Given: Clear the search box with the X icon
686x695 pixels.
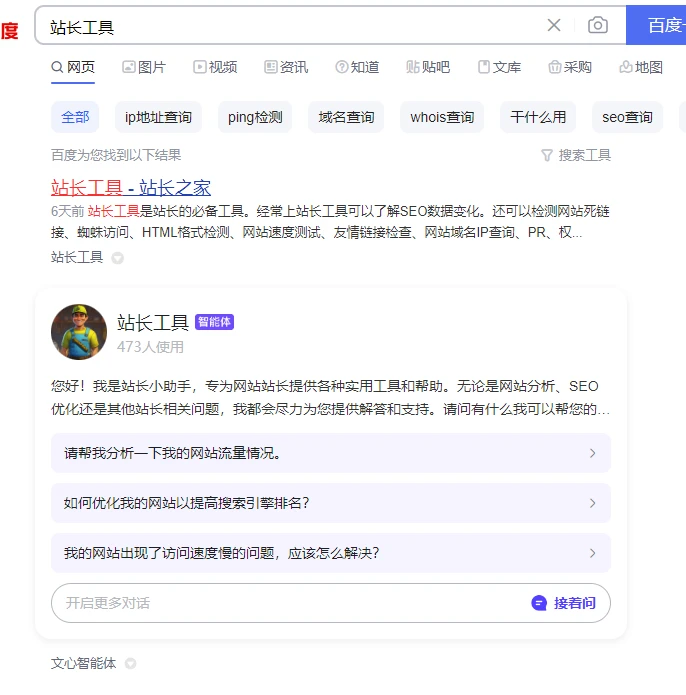Looking at the screenshot, I should [x=554, y=25].
